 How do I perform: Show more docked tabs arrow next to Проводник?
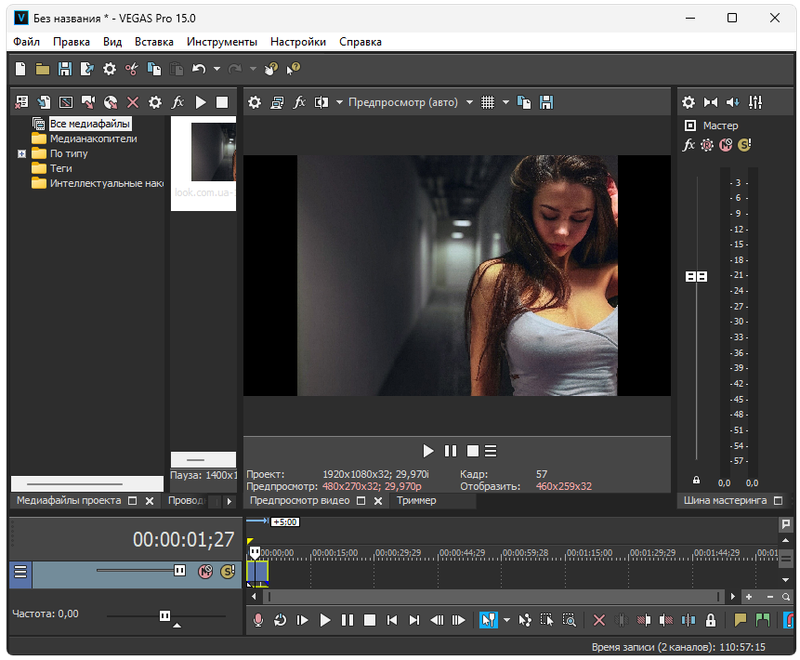(x=229, y=501)
